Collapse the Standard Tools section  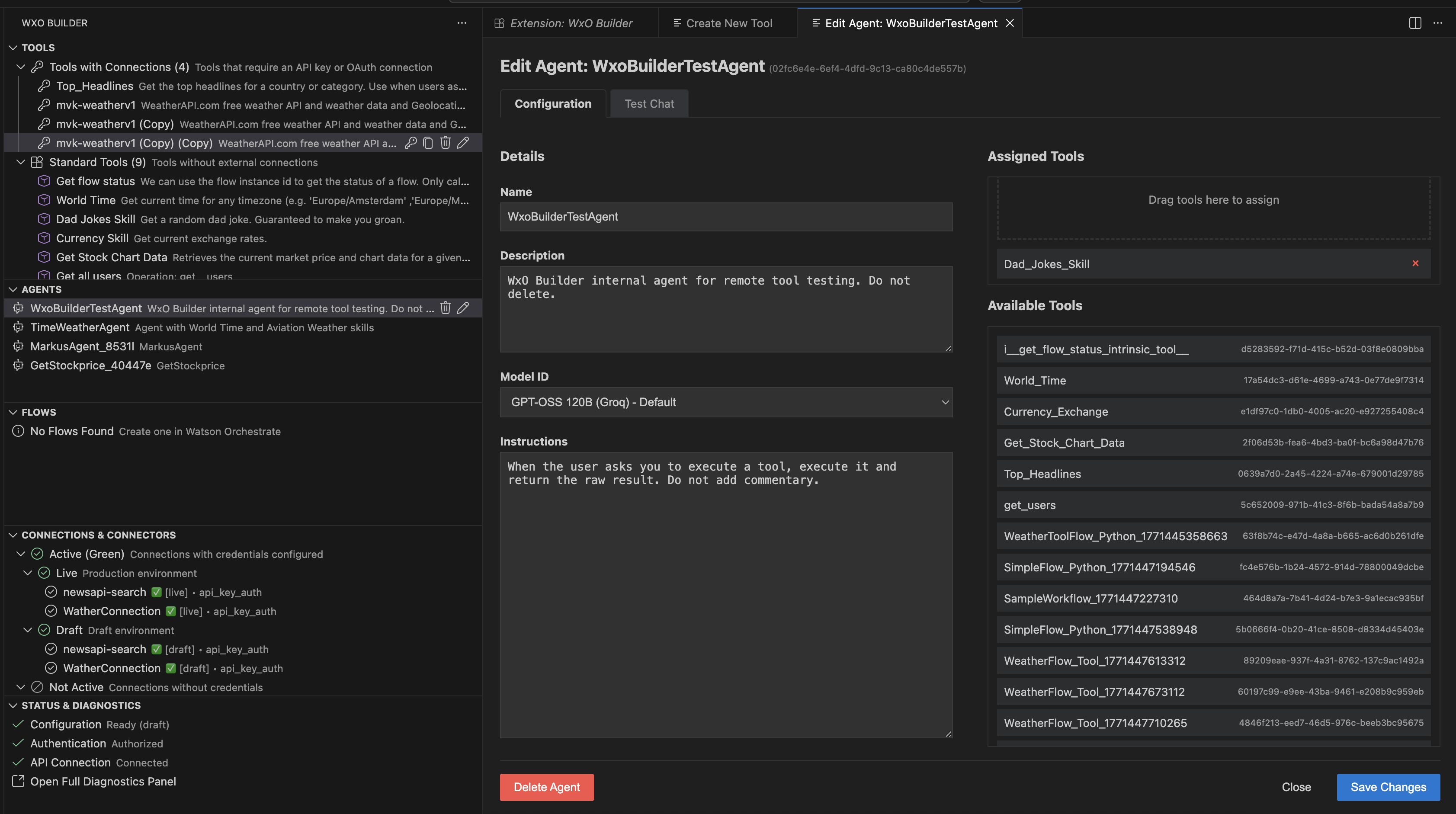(x=21, y=162)
